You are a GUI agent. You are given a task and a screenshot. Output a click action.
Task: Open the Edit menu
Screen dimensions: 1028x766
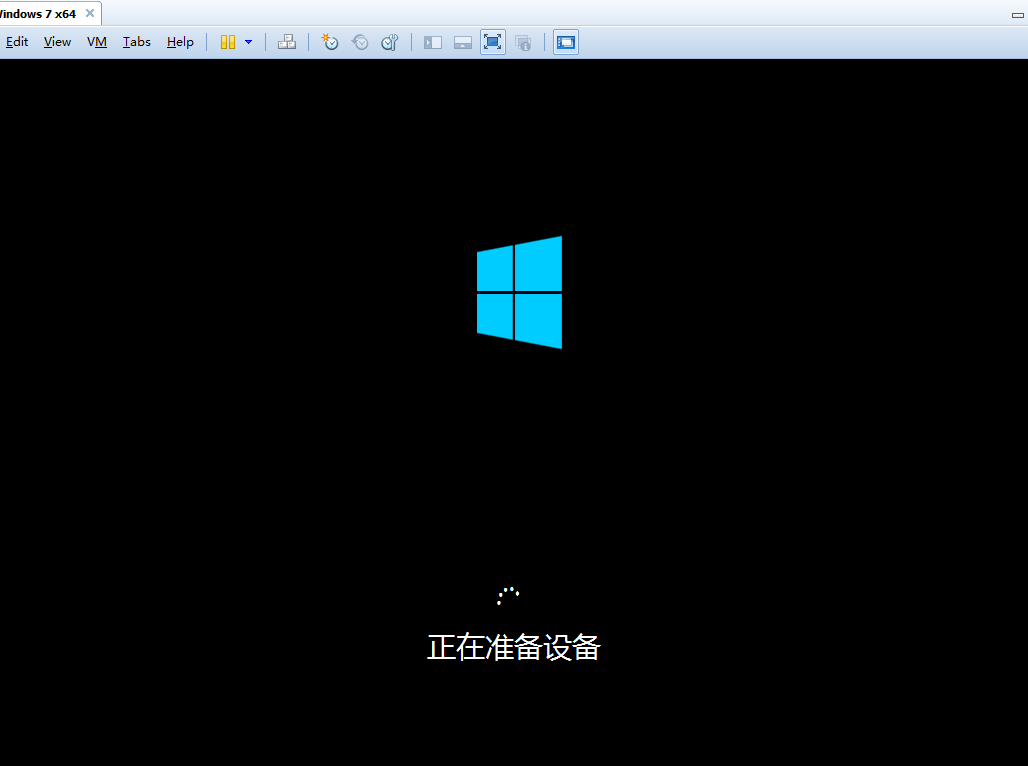17,42
